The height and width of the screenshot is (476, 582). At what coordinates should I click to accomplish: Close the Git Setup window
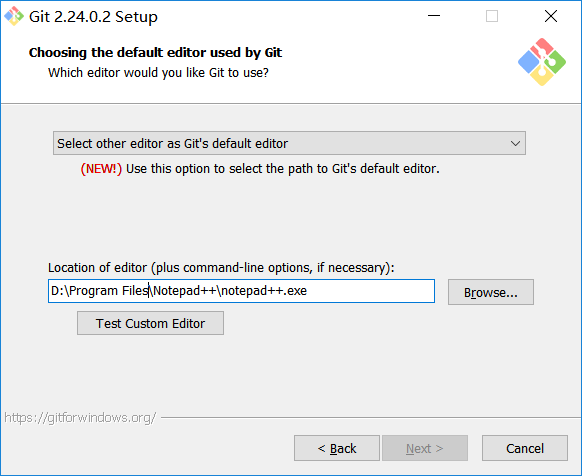(x=551, y=16)
